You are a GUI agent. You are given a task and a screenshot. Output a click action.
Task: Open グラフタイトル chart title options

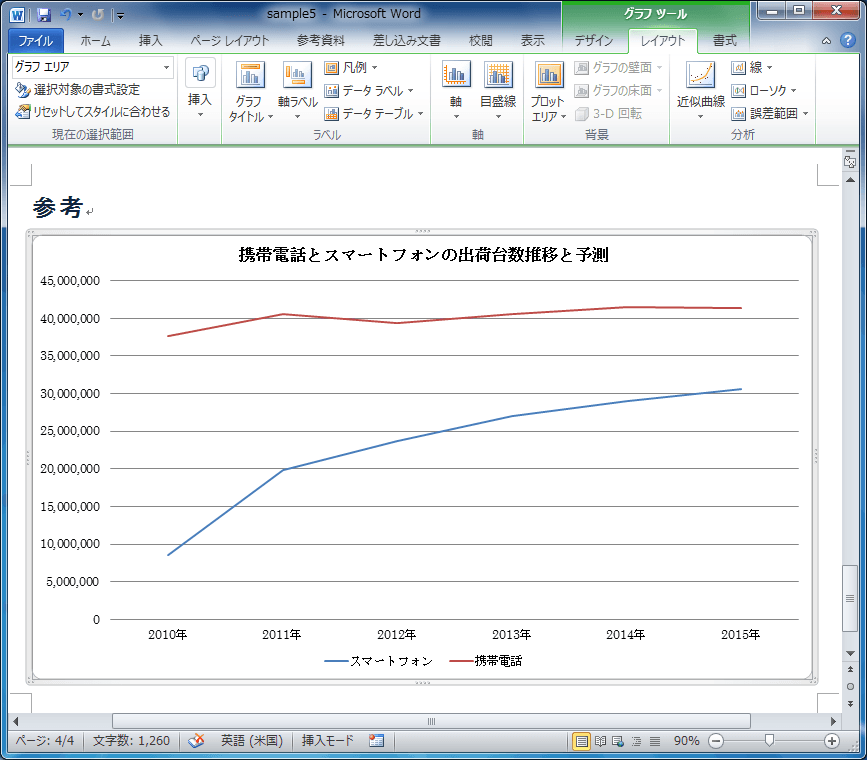point(250,91)
